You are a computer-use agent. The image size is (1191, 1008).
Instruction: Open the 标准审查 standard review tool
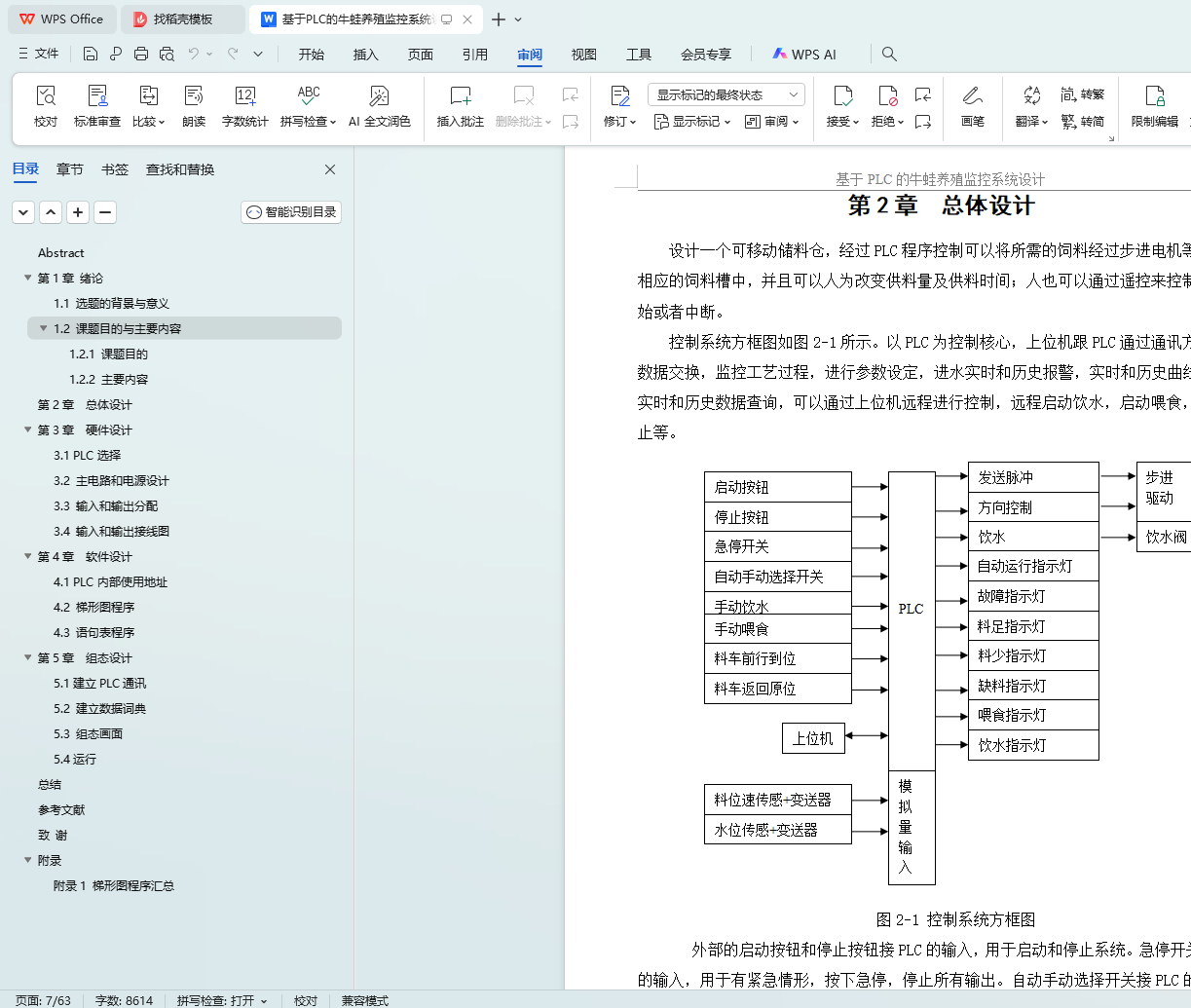[x=97, y=106]
